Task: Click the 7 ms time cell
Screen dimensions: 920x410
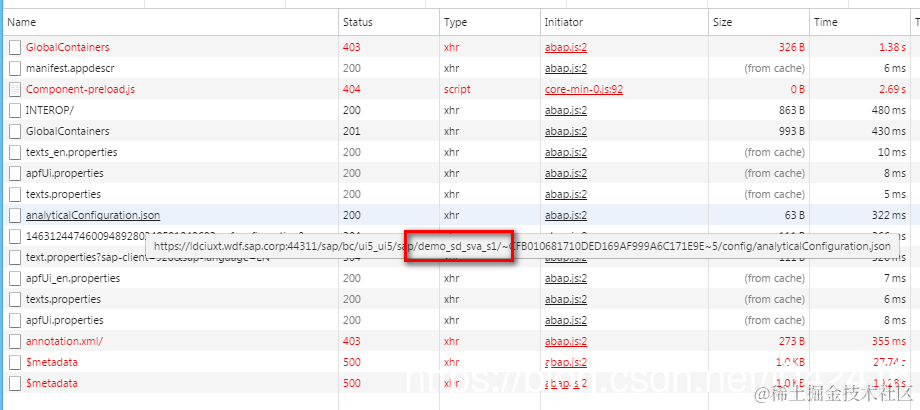Action: coord(895,278)
